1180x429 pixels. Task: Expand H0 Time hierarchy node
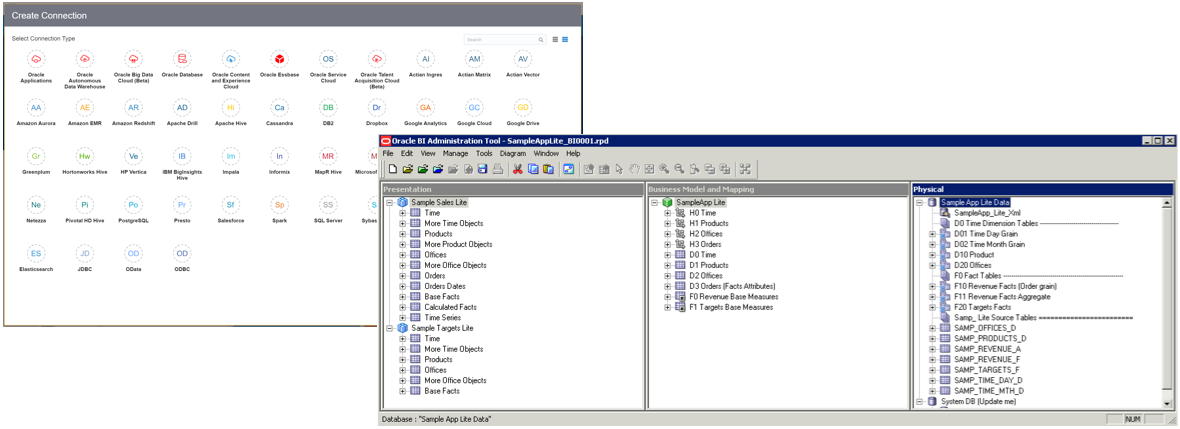668,213
